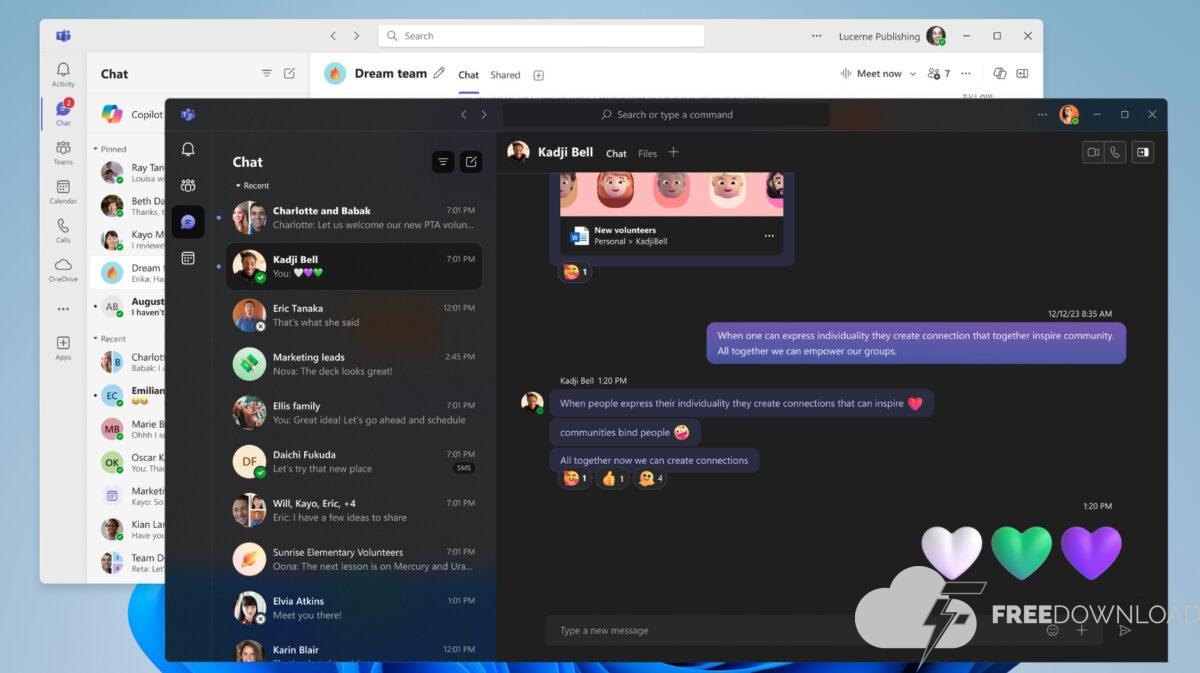Start a video call with Kadji Bell
The width and height of the screenshot is (1200, 673).
point(1093,152)
